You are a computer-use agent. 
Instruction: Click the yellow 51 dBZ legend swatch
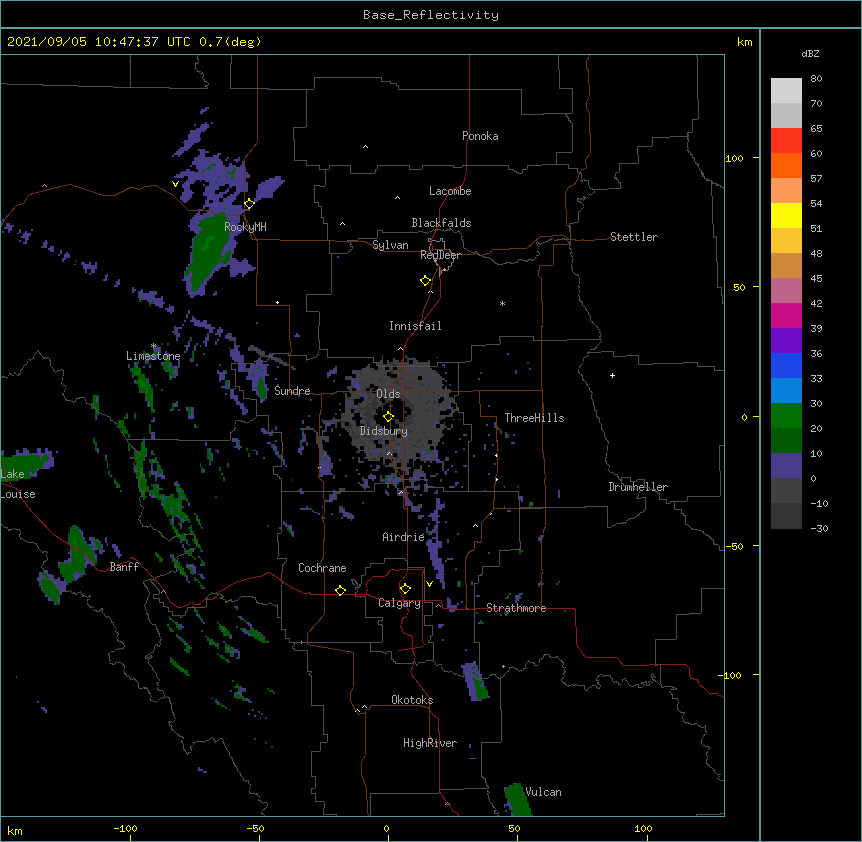(x=786, y=215)
